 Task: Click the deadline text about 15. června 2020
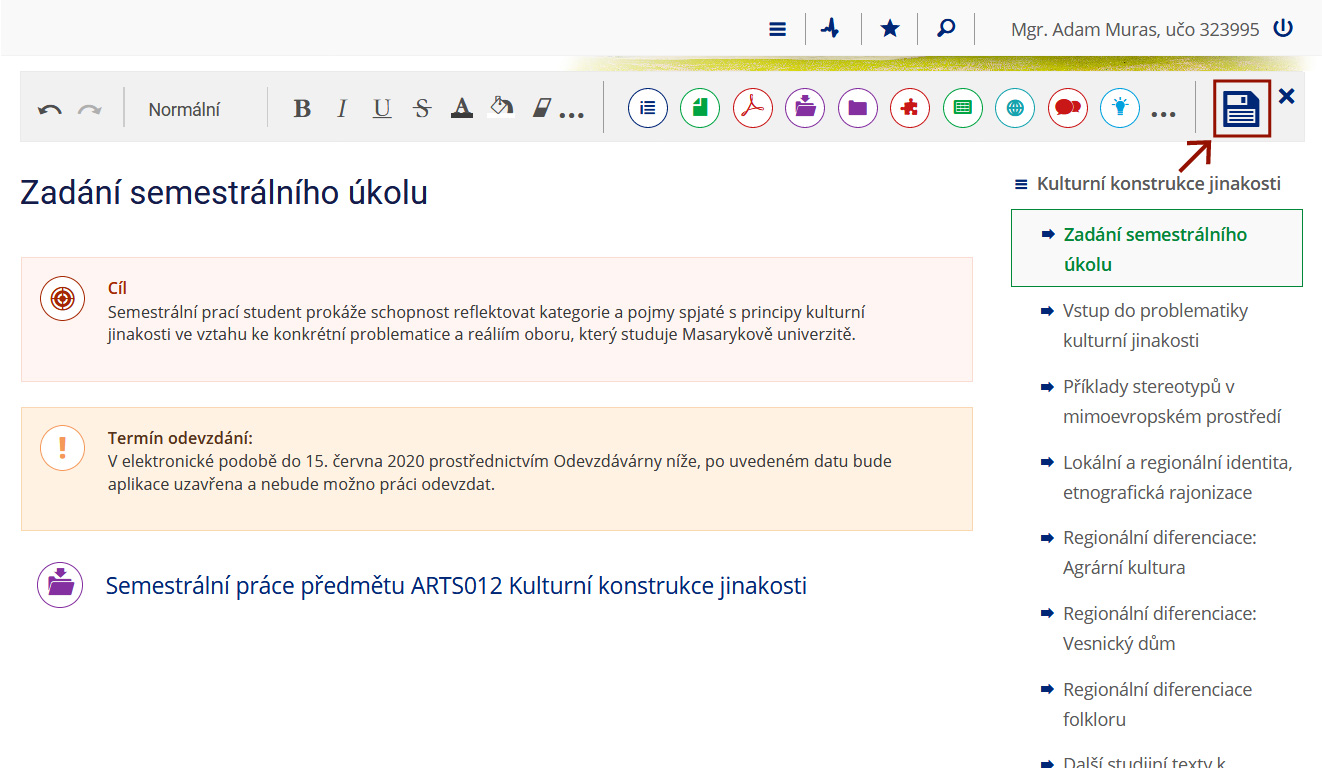click(500, 473)
